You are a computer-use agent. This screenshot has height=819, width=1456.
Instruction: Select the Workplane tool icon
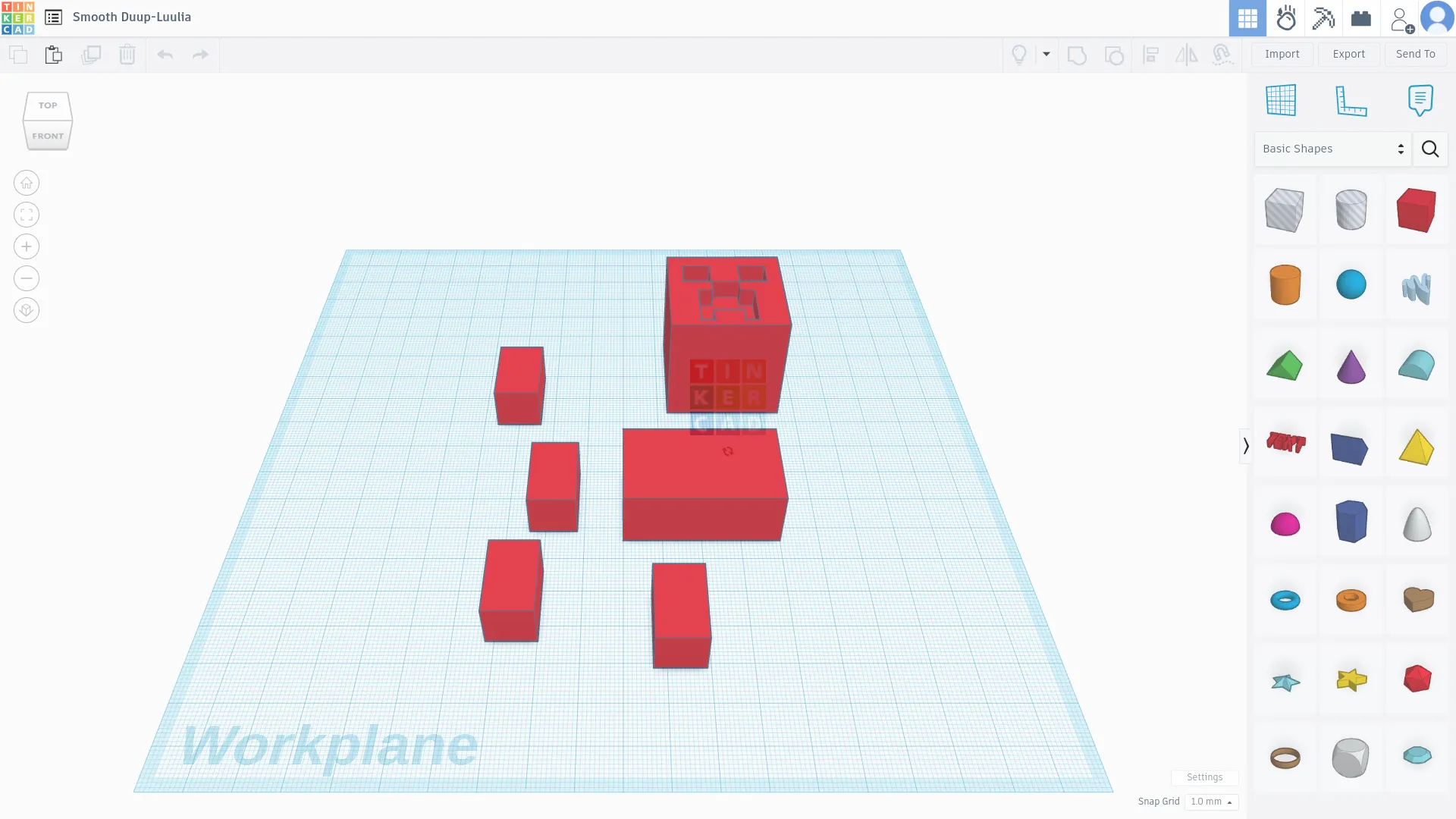pyautogui.click(x=1281, y=100)
